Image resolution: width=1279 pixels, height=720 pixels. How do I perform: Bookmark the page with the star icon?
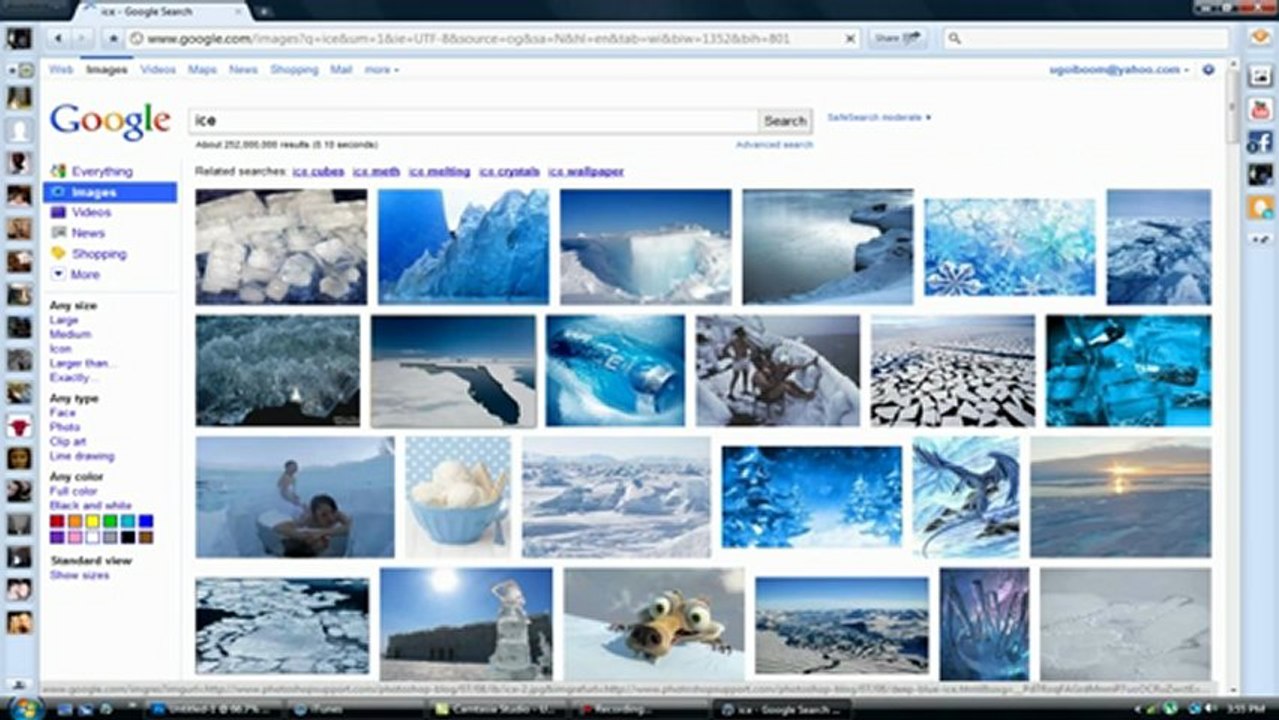114,38
